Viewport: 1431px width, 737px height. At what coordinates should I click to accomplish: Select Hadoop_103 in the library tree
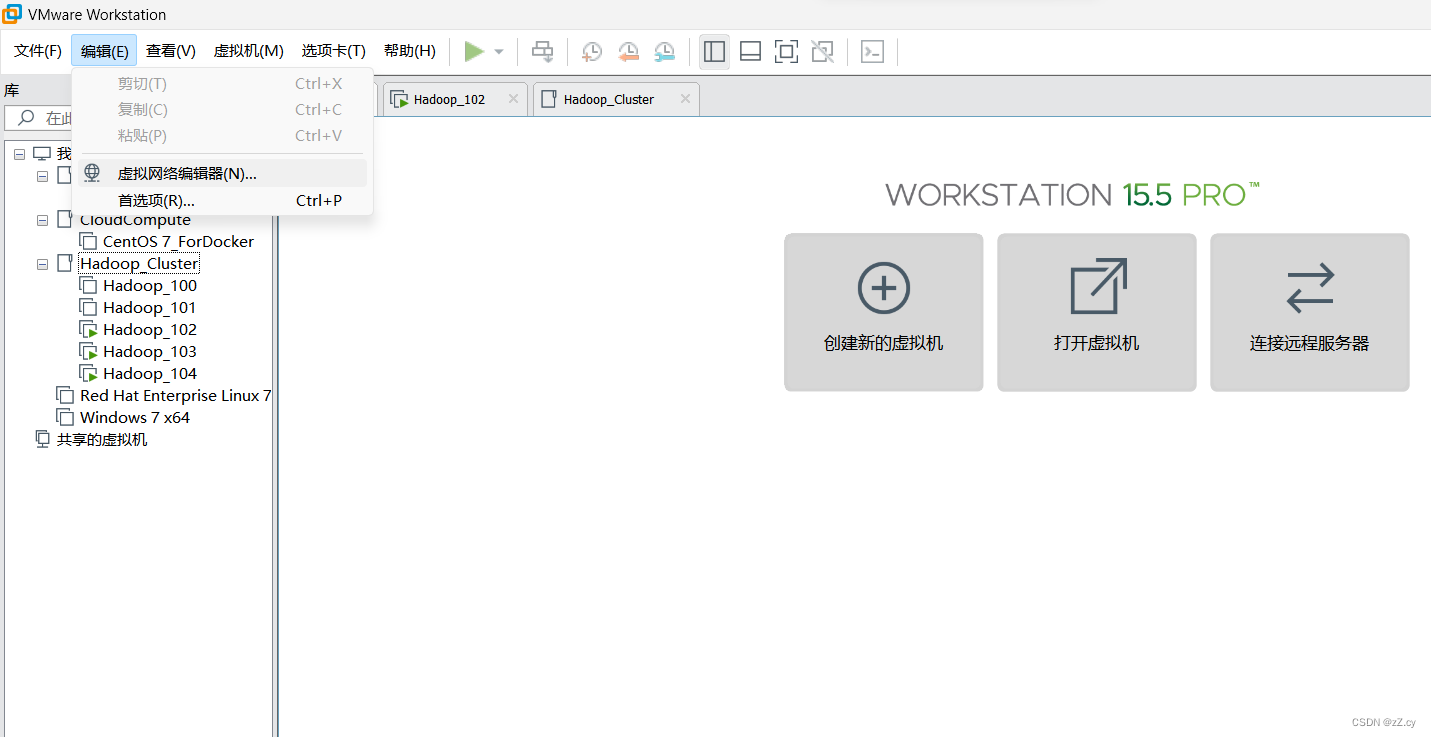click(150, 352)
